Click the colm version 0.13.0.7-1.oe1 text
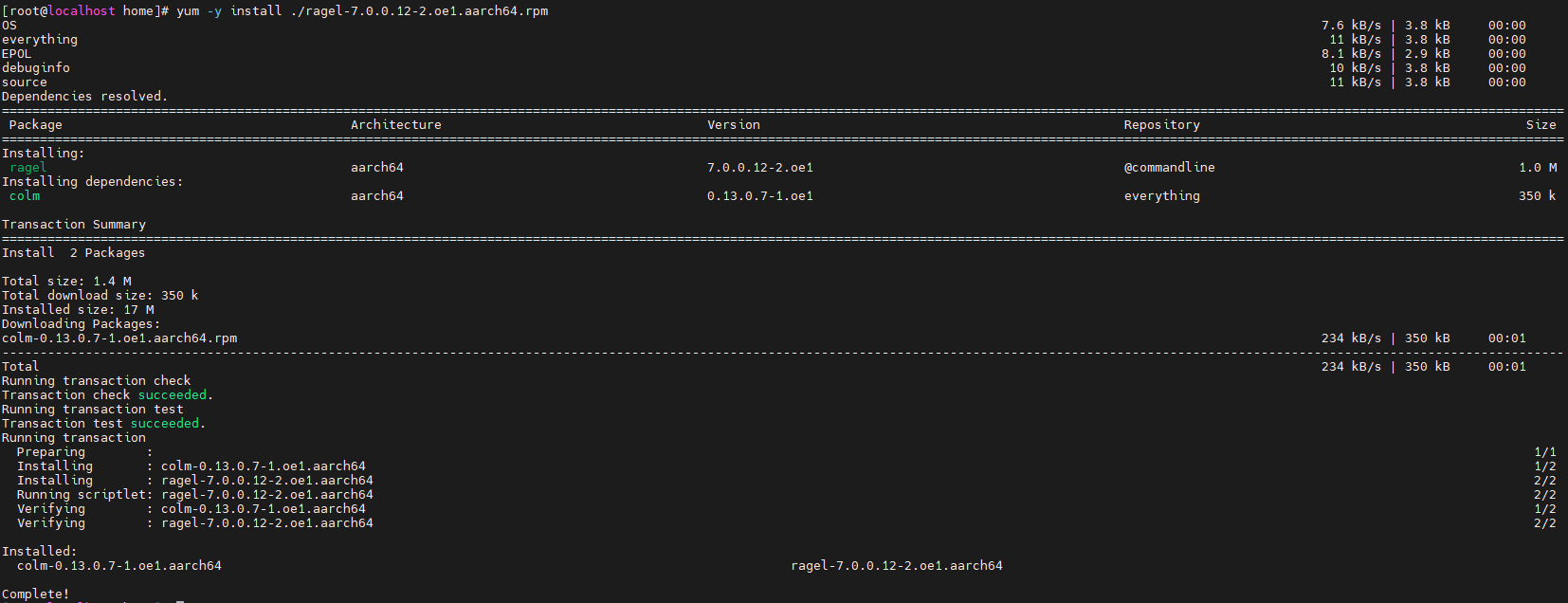This screenshot has height=603, width=1568. [760, 196]
